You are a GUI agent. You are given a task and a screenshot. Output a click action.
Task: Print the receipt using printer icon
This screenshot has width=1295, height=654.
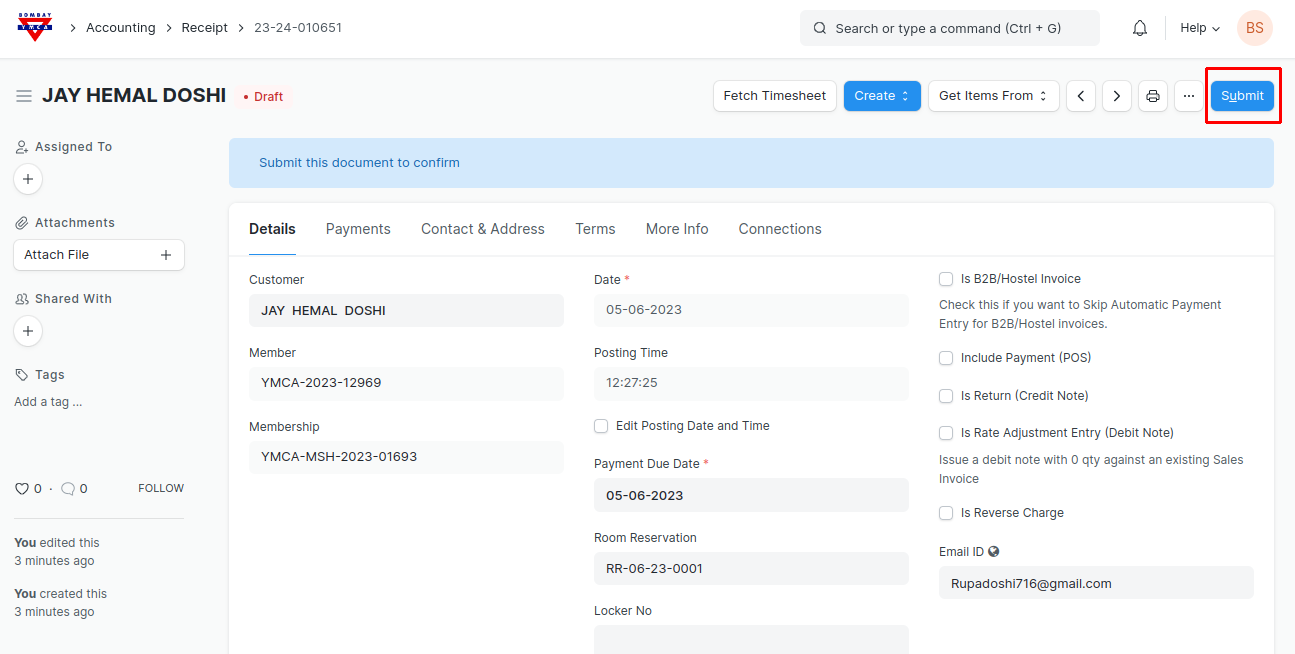[1152, 96]
